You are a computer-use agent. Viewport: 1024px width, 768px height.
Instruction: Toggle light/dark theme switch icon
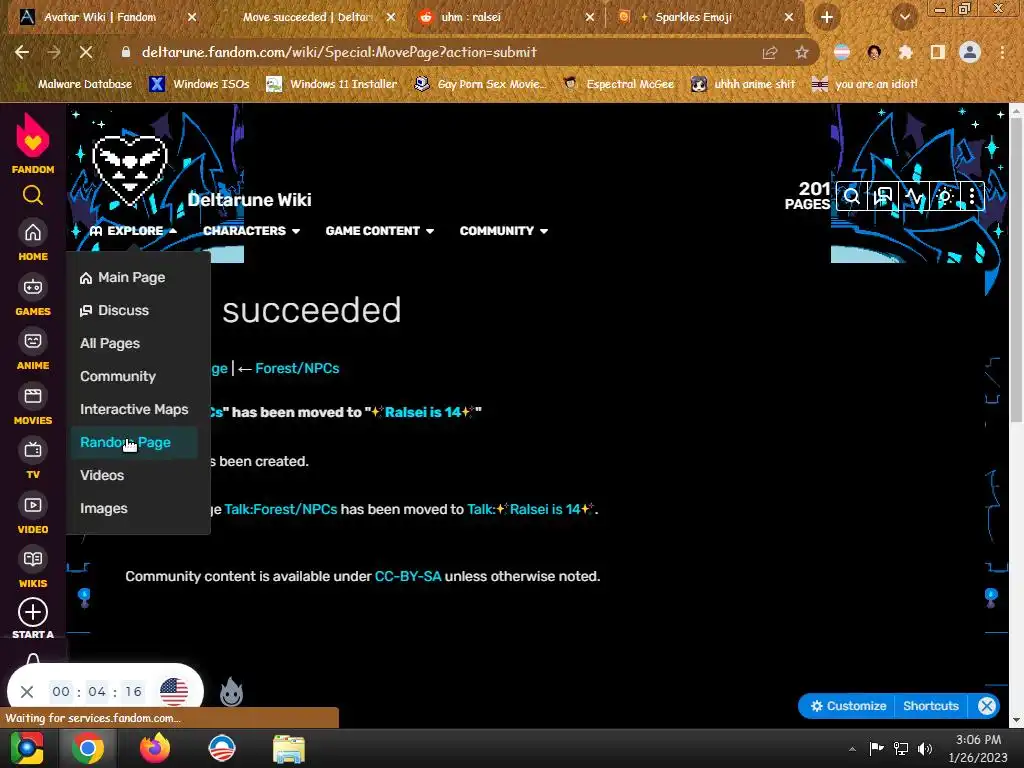tap(944, 196)
